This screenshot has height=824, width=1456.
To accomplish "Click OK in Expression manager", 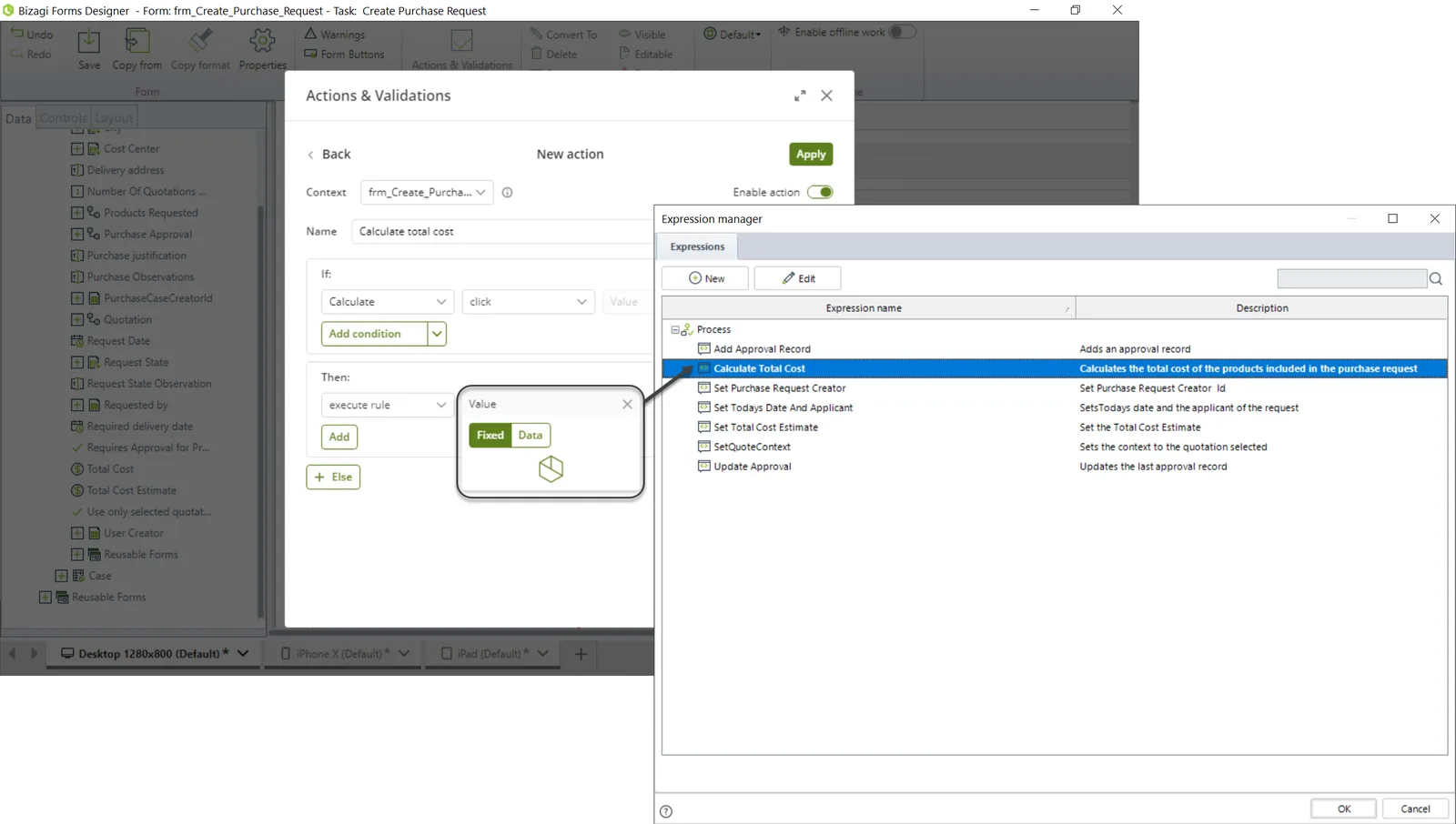I will coord(1343,809).
